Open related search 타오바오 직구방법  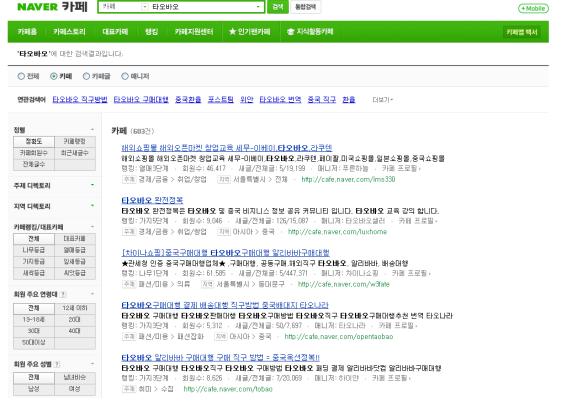80,99
